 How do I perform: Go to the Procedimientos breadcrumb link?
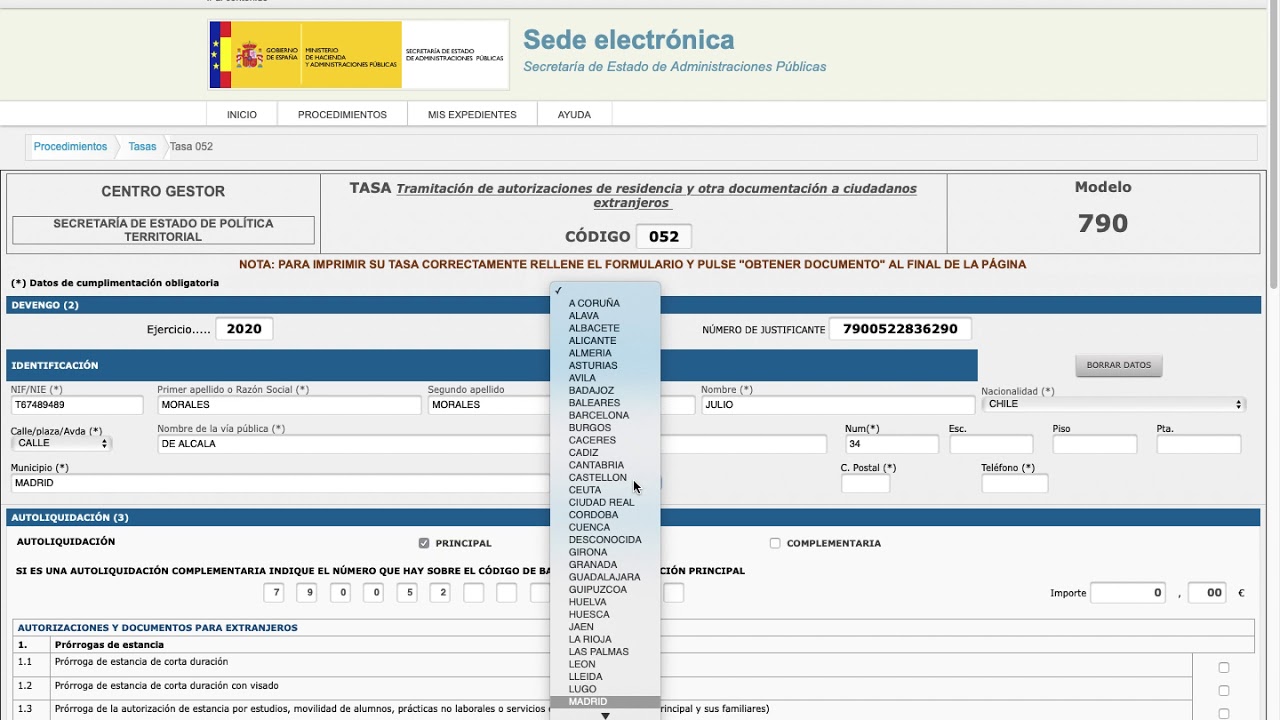click(x=70, y=147)
